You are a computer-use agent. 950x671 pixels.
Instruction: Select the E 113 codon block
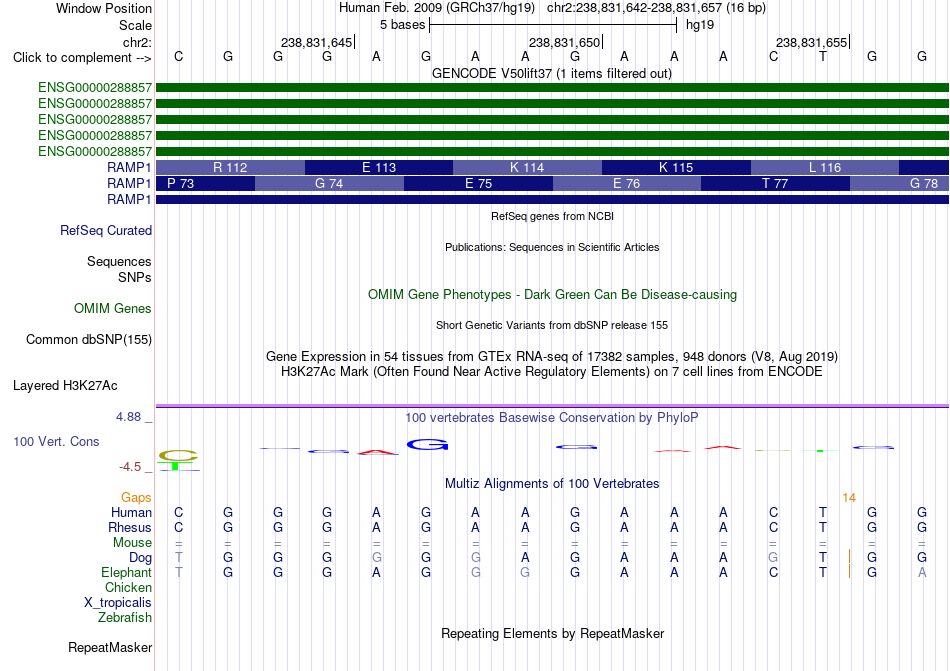tap(379, 167)
